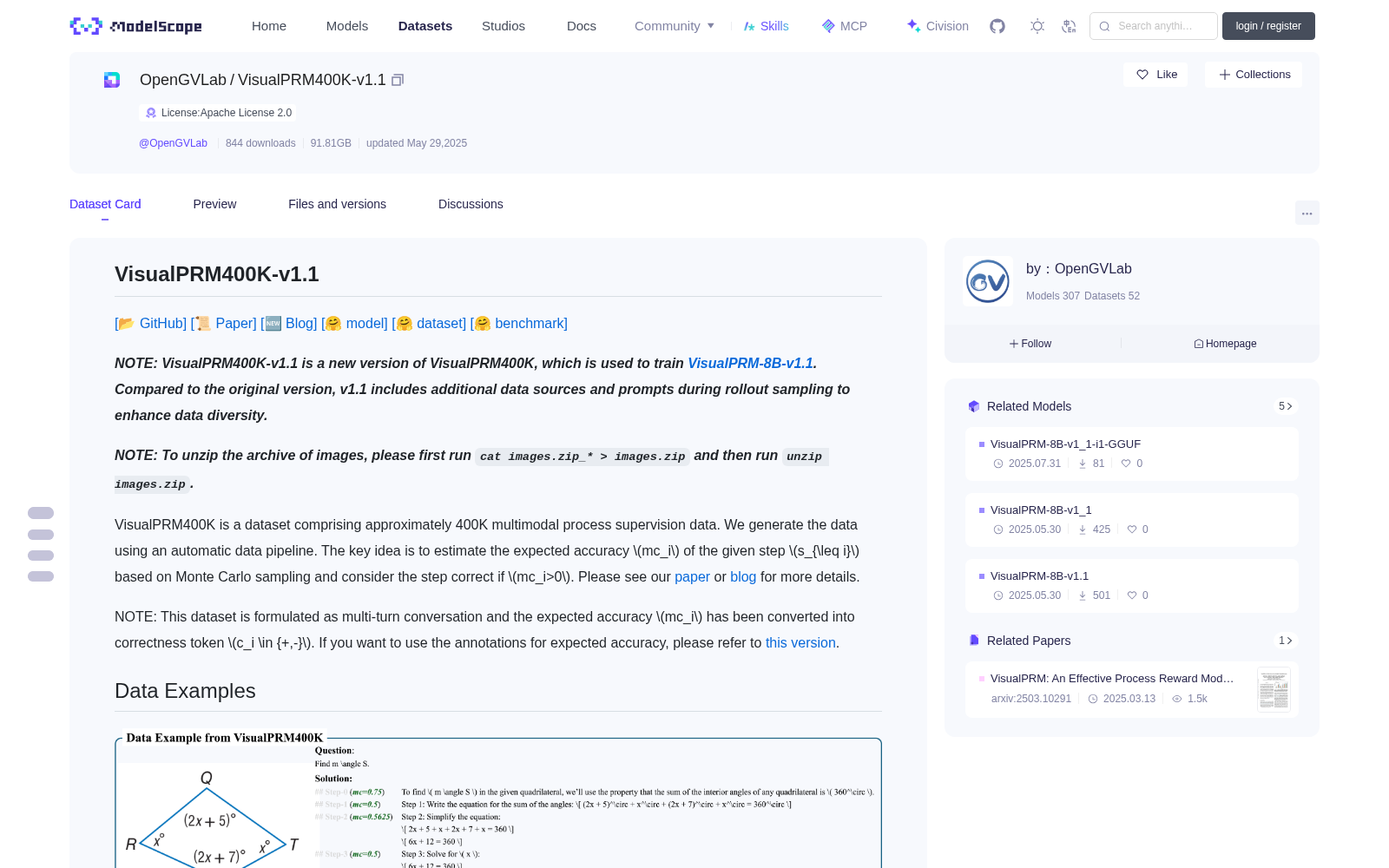Click the OpenGVLab dataset avatar icon

[112, 80]
